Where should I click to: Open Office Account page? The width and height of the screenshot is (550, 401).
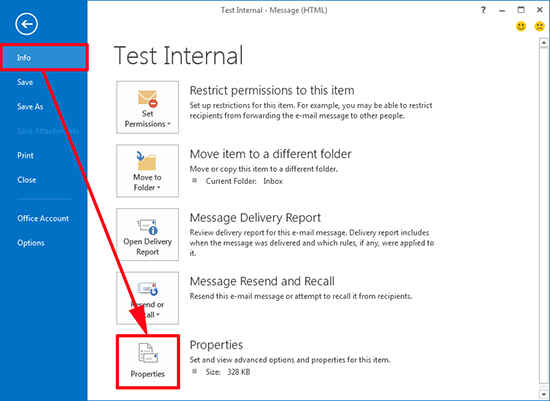point(43,218)
